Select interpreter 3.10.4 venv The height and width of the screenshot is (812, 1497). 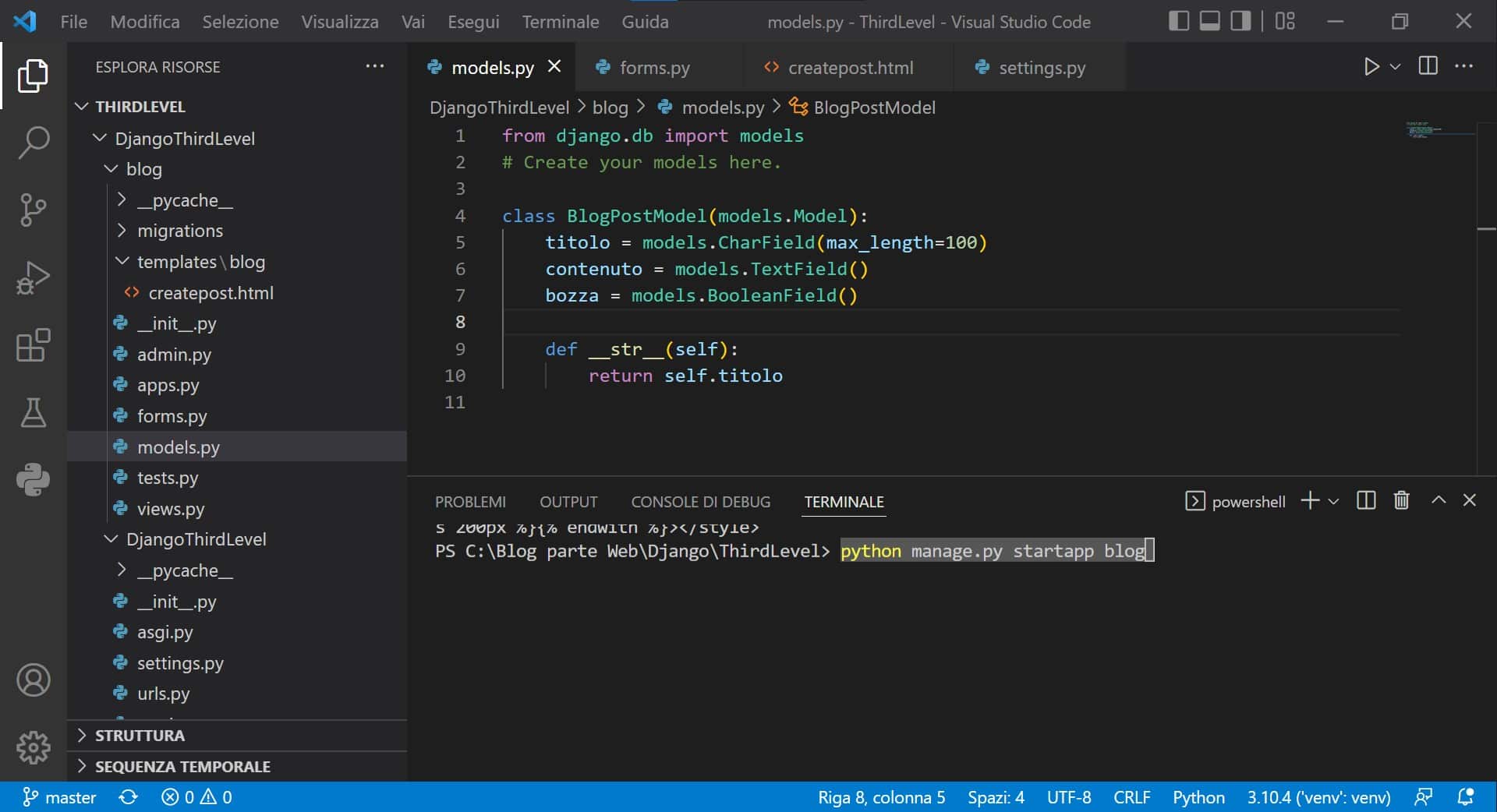(x=1318, y=797)
